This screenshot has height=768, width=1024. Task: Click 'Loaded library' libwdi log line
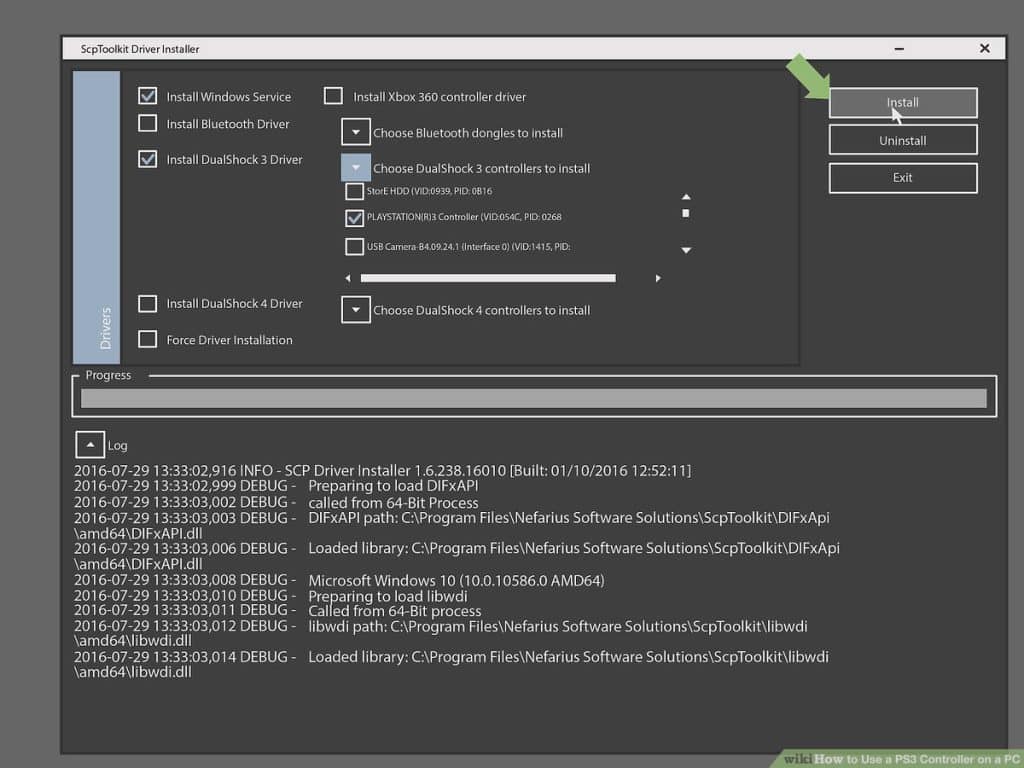451,664
